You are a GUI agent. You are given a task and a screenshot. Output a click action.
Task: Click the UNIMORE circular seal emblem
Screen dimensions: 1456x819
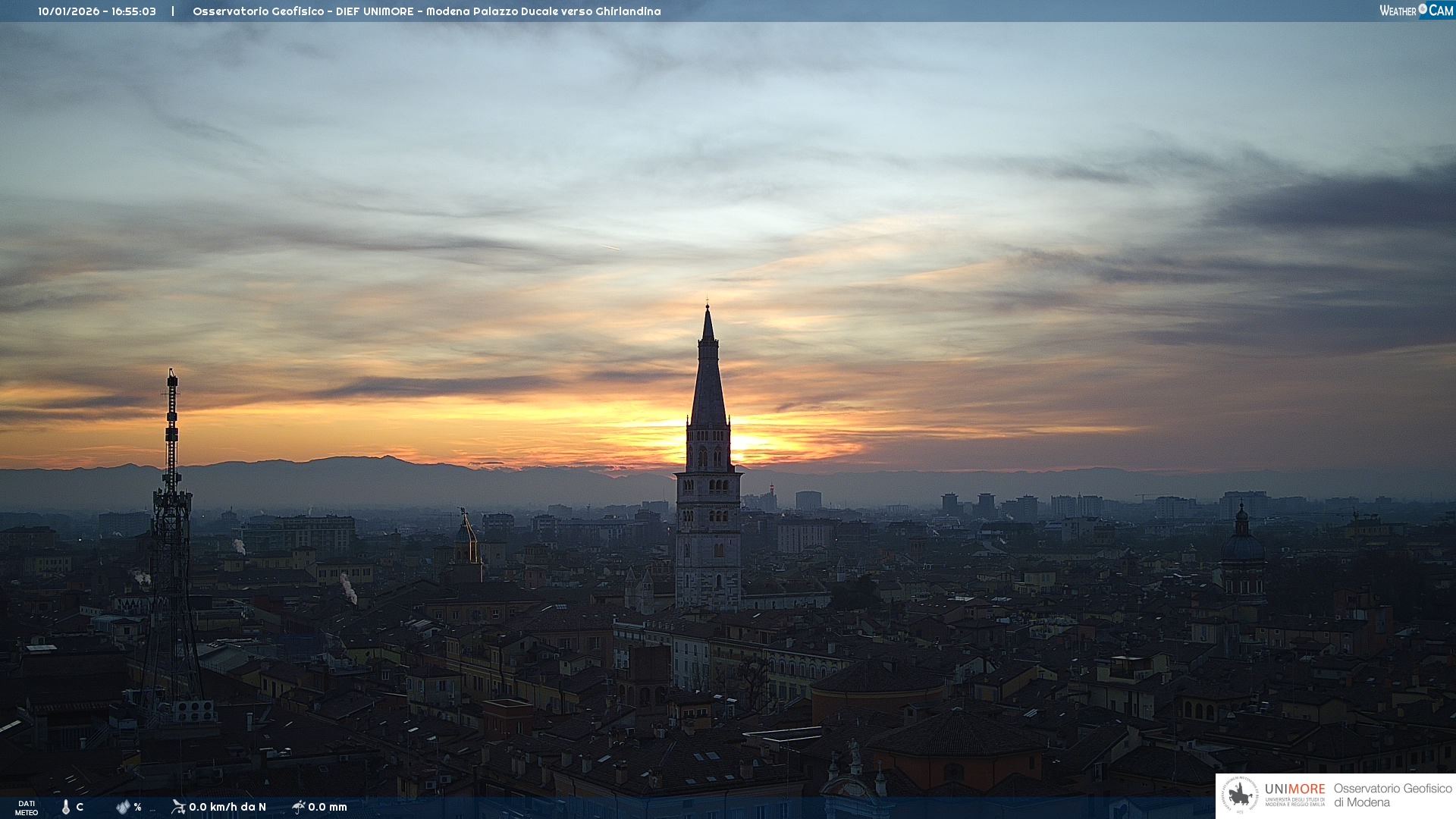coord(1240,795)
